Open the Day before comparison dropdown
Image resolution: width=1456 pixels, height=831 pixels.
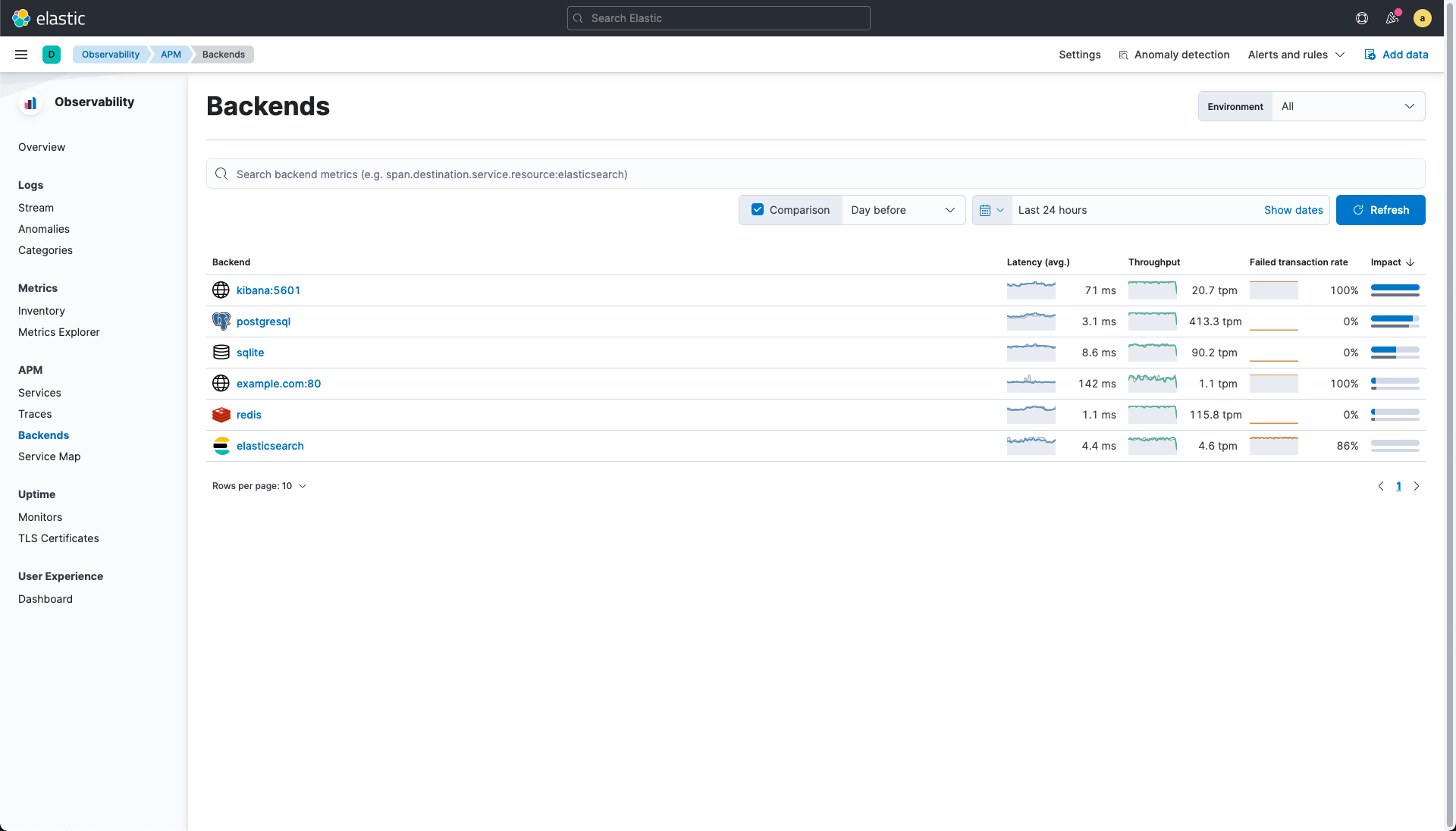[902, 210]
